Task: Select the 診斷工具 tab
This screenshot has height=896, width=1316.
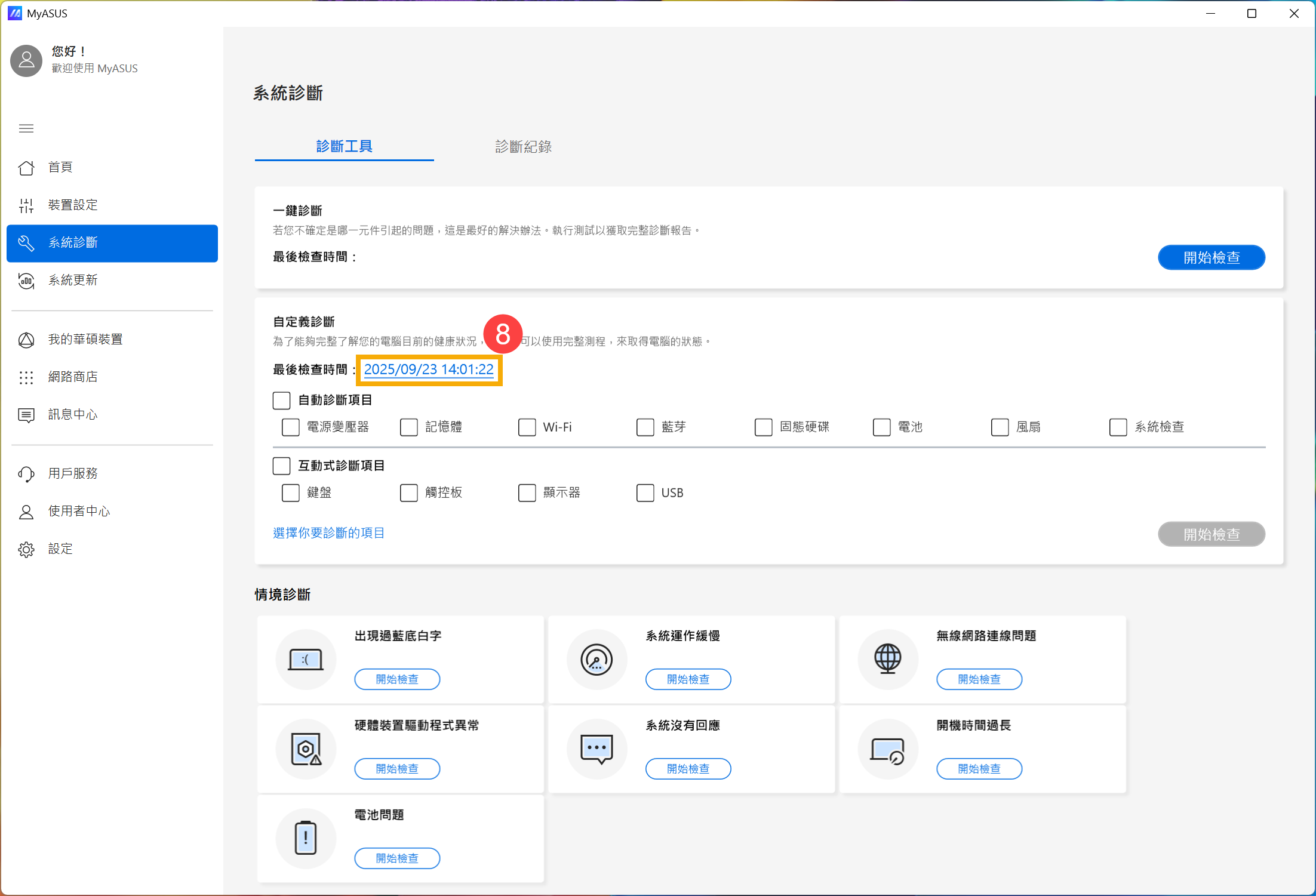Action: 344,147
